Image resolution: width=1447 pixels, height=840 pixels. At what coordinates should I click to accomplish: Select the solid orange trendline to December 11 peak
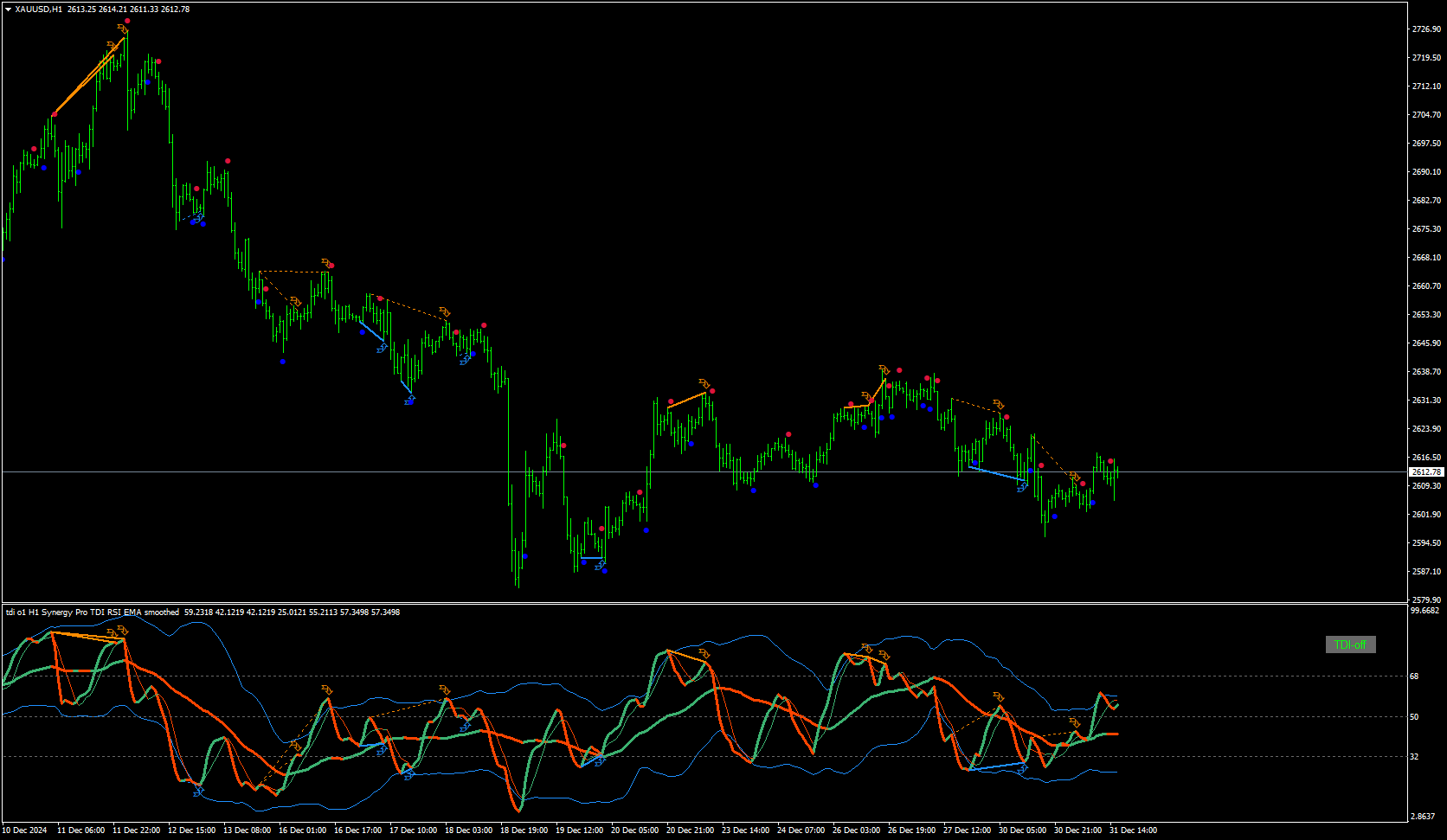tap(89, 76)
